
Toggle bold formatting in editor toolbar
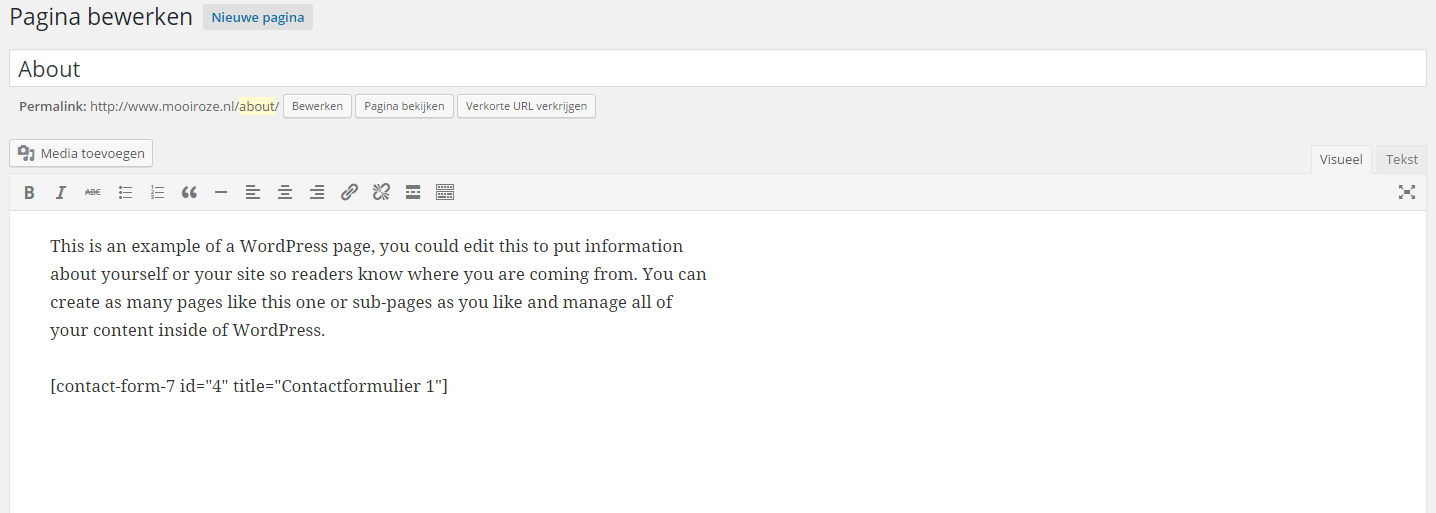tap(29, 192)
